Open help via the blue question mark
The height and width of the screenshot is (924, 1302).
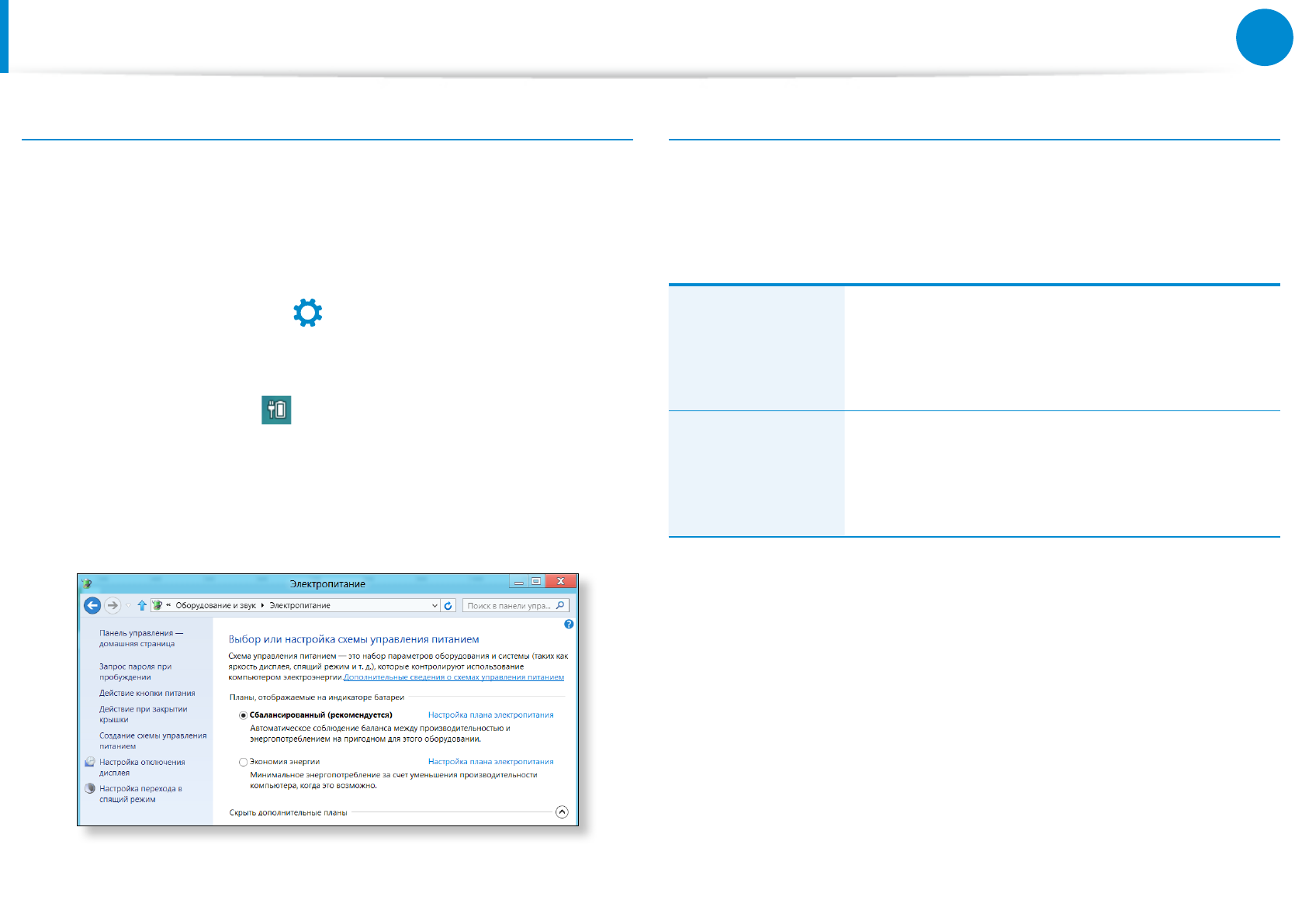click(569, 624)
